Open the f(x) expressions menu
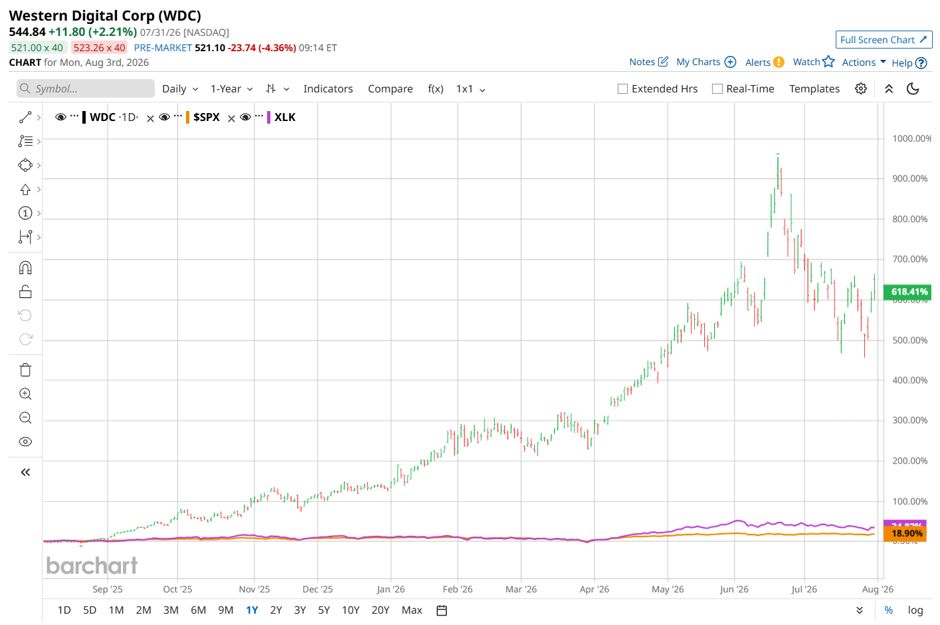Screen dimensions: 940x625 coord(436,89)
